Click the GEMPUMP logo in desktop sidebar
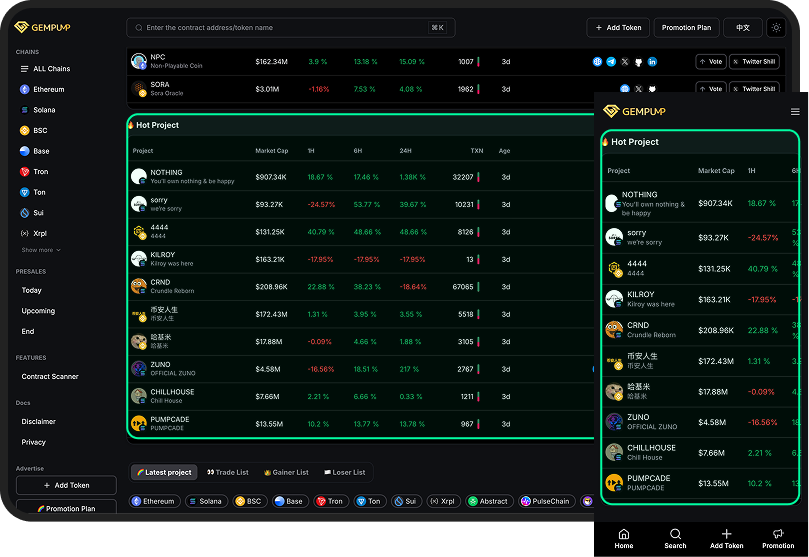This screenshot has width=809, height=557. point(42,27)
